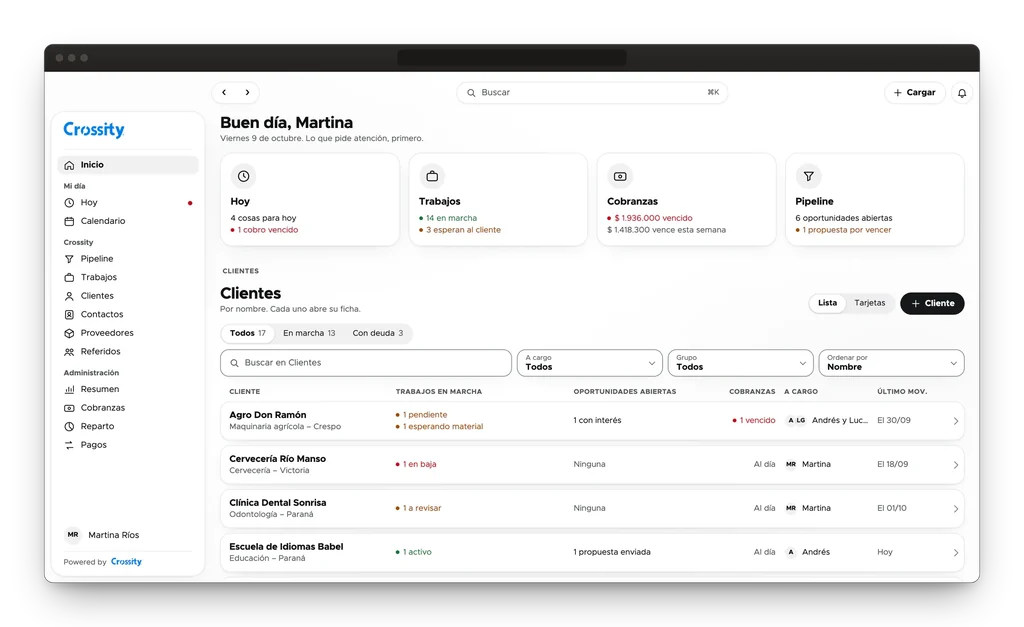Select the Todos 17 tab

(248, 333)
